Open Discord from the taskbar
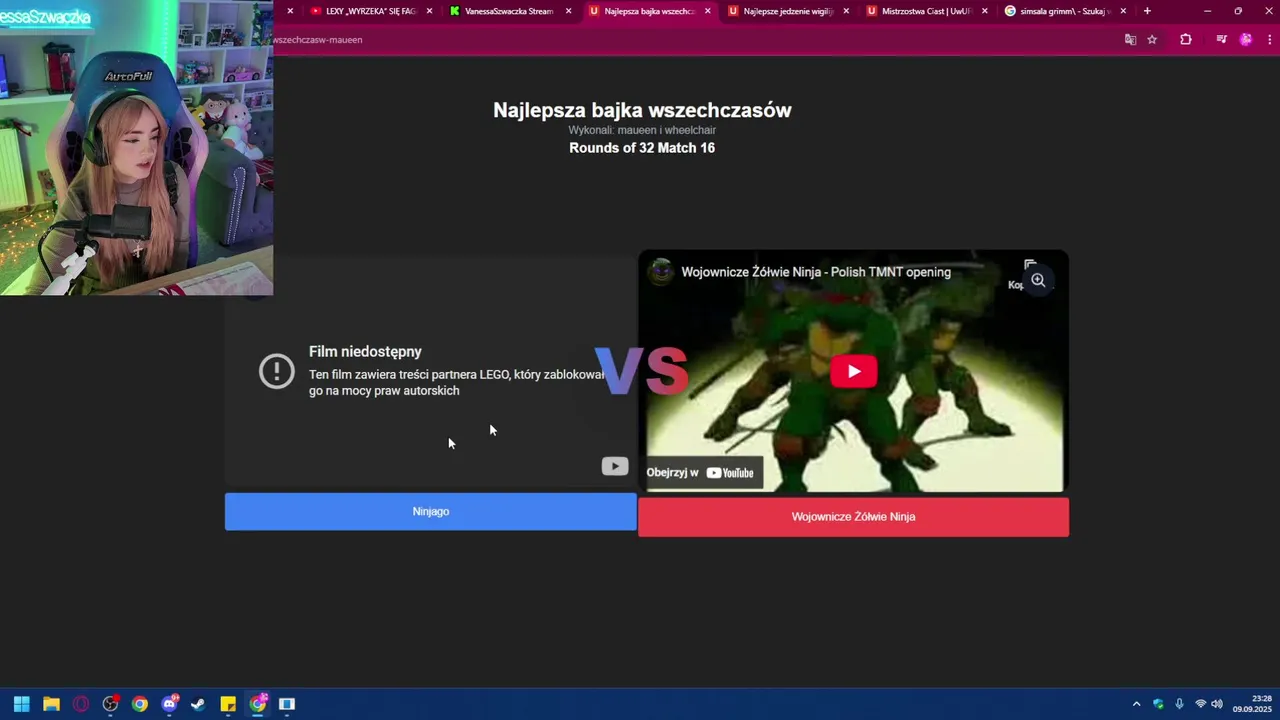Screen dimensions: 1280x720 pyautogui.click(x=169, y=704)
